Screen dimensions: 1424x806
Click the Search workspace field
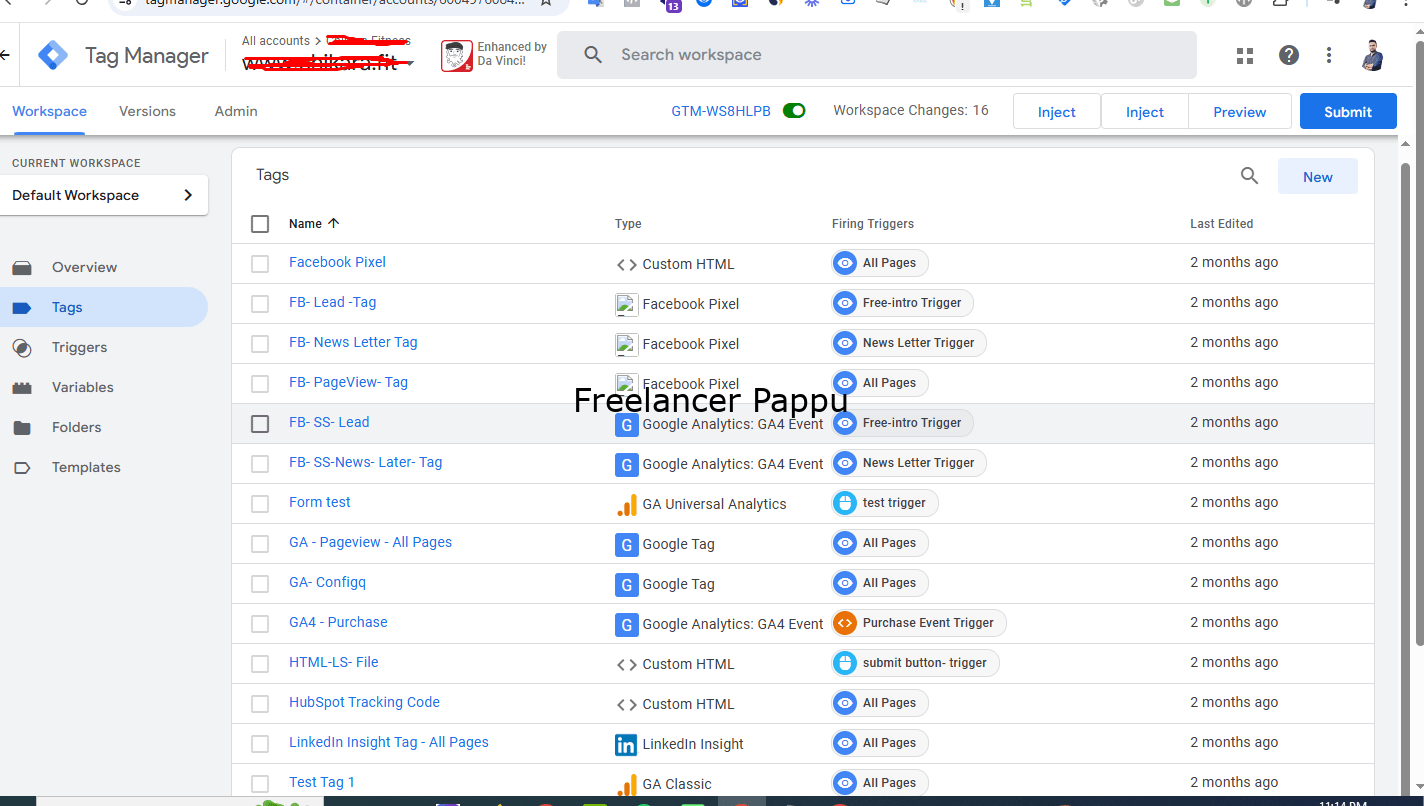coord(876,55)
